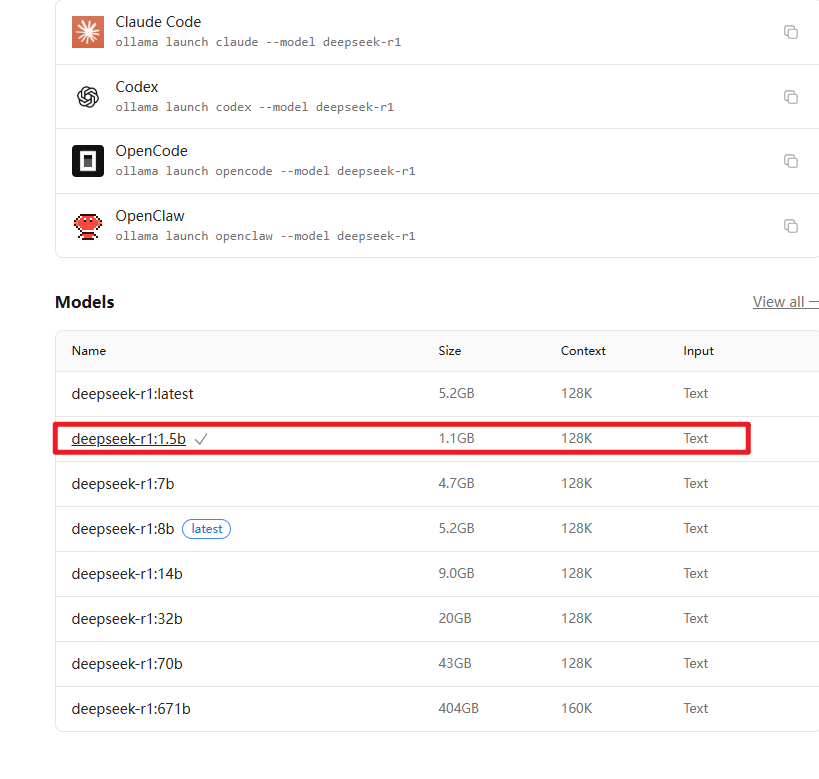819x779 pixels.
Task: Click the 128K context for deepseek-r1:14b
Action: pos(577,573)
